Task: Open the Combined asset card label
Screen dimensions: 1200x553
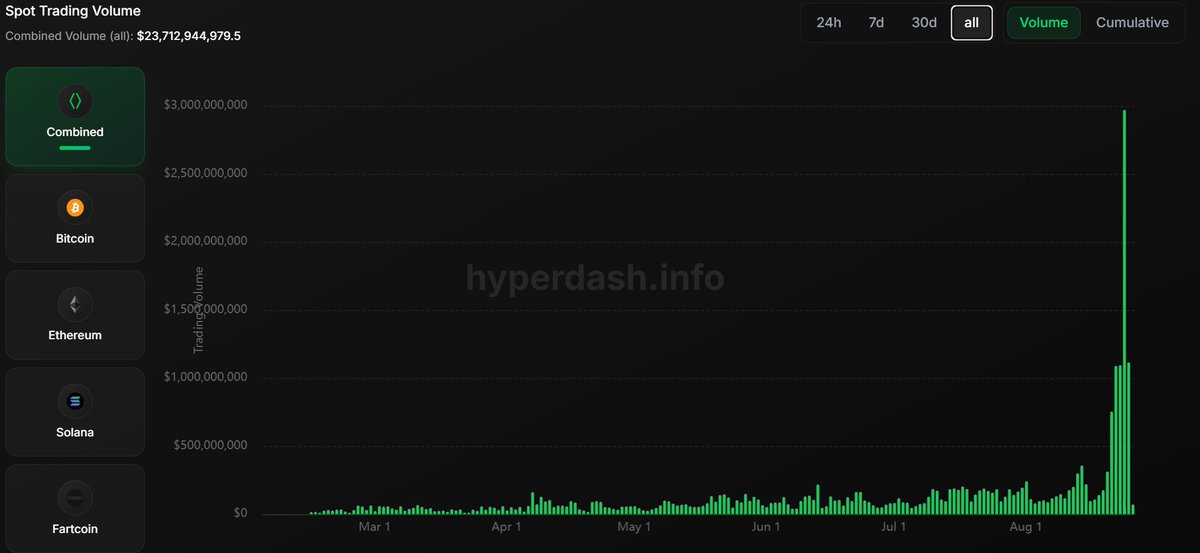Action: [75, 132]
